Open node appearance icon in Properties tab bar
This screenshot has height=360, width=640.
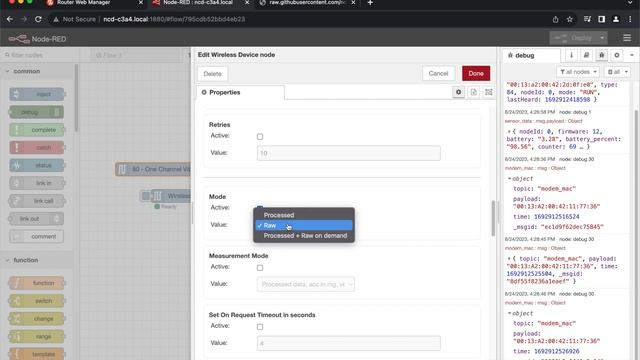(x=489, y=92)
